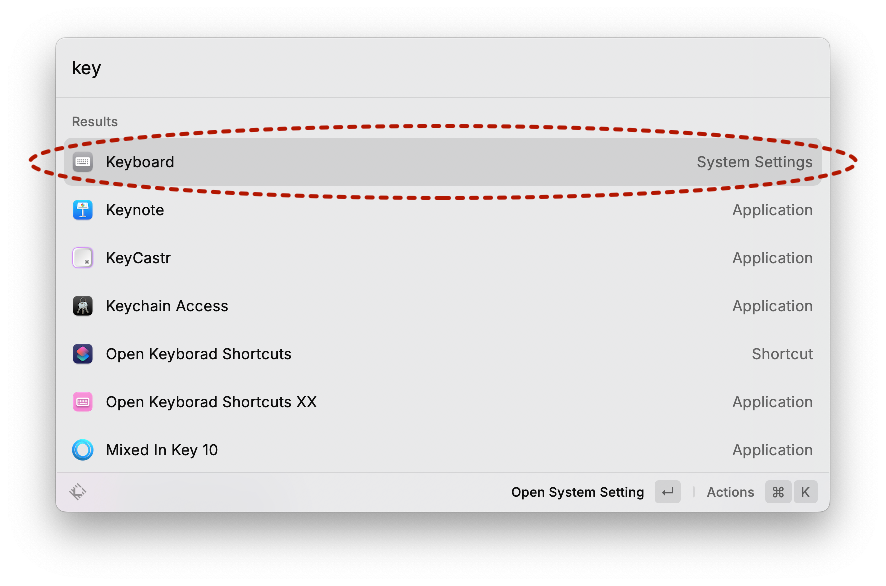Pick Mixed In Key 10 result
The height and width of the screenshot is (586, 886).
(x=440, y=450)
